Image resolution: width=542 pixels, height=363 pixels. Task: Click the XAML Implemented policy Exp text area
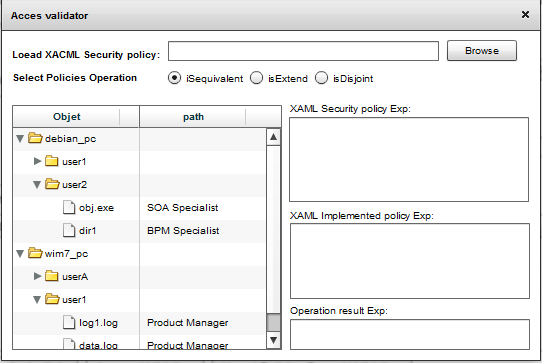(x=410, y=261)
